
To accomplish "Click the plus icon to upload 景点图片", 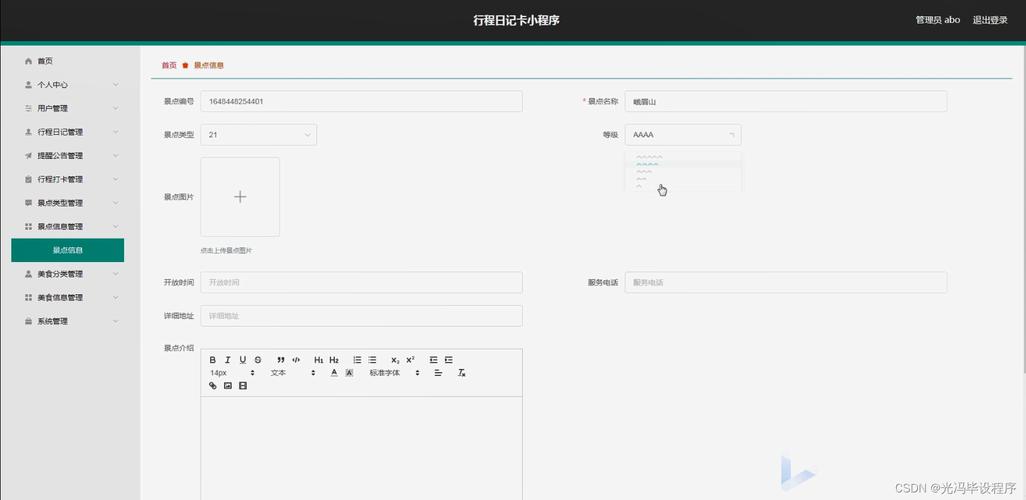I will tap(240, 196).
